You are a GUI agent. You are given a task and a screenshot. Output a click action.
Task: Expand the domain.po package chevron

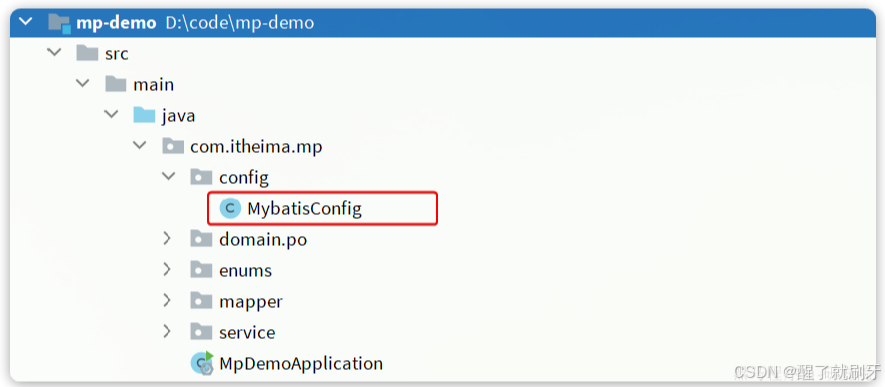[x=167, y=239]
